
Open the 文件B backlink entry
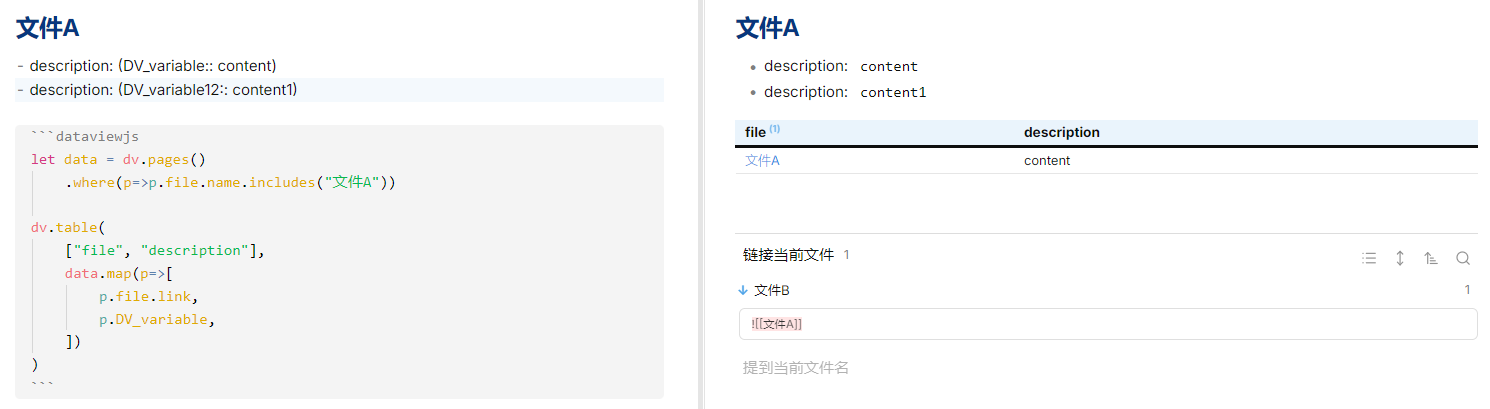[x=771, y=290]
